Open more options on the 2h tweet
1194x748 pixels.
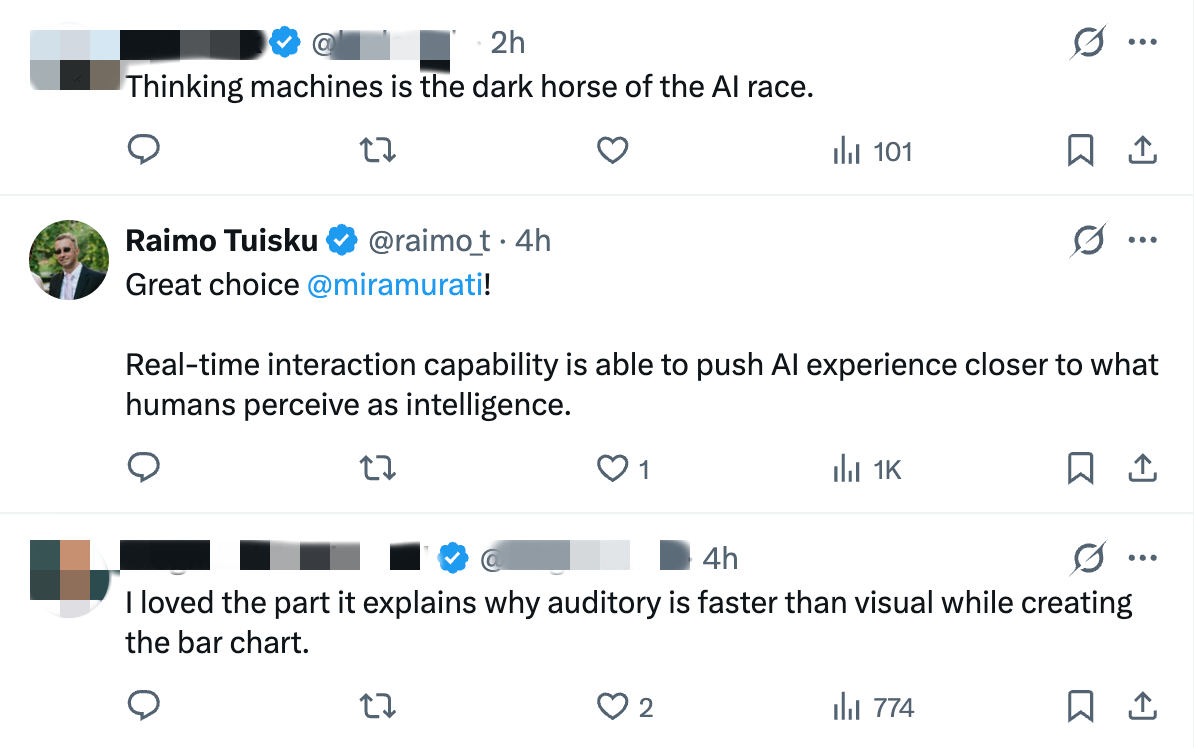[x=1142, y=43]
